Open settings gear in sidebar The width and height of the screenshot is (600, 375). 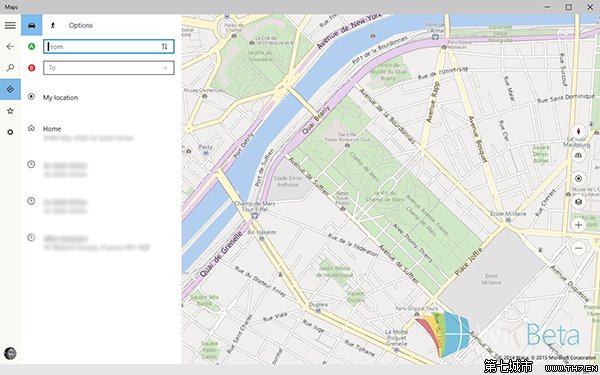(10, 132)
